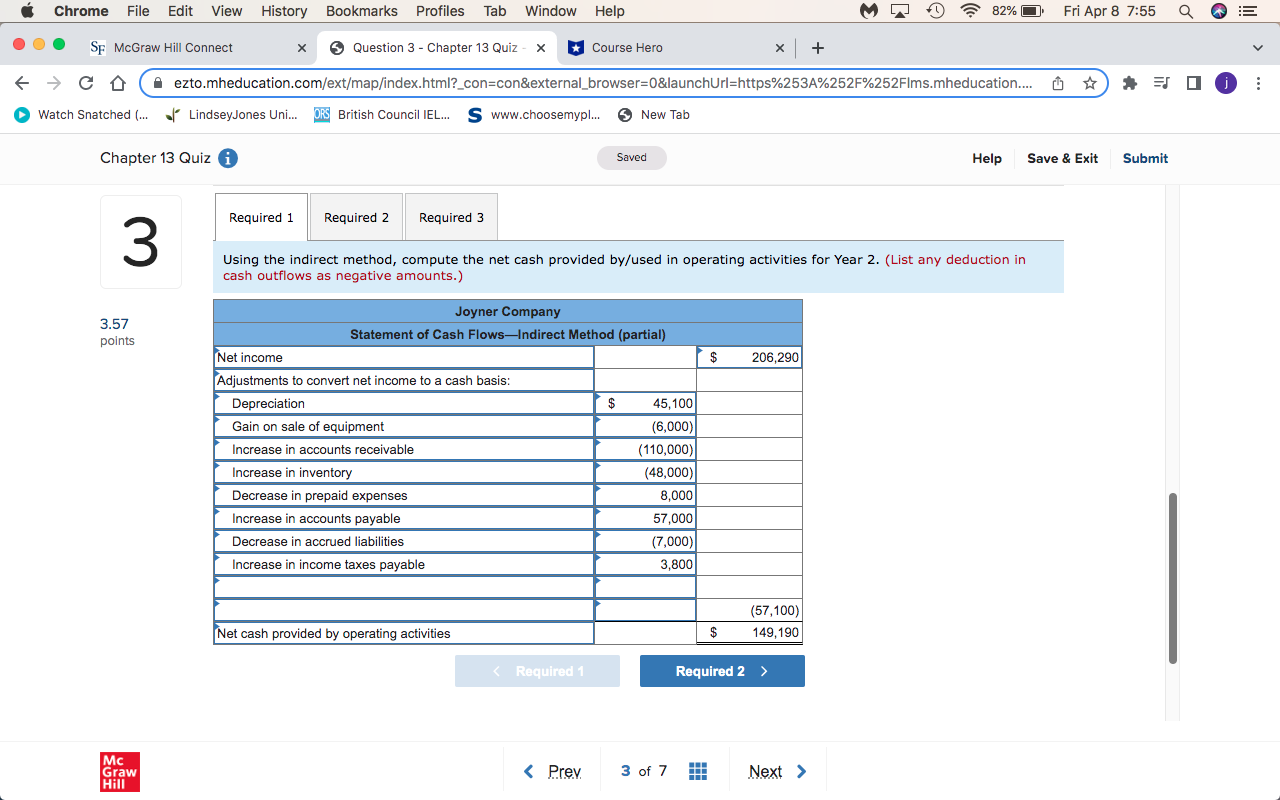Toggle the Chrome side panel icon
The height and width of the screenshot is (800, 1280).
tap(1193, 83)
